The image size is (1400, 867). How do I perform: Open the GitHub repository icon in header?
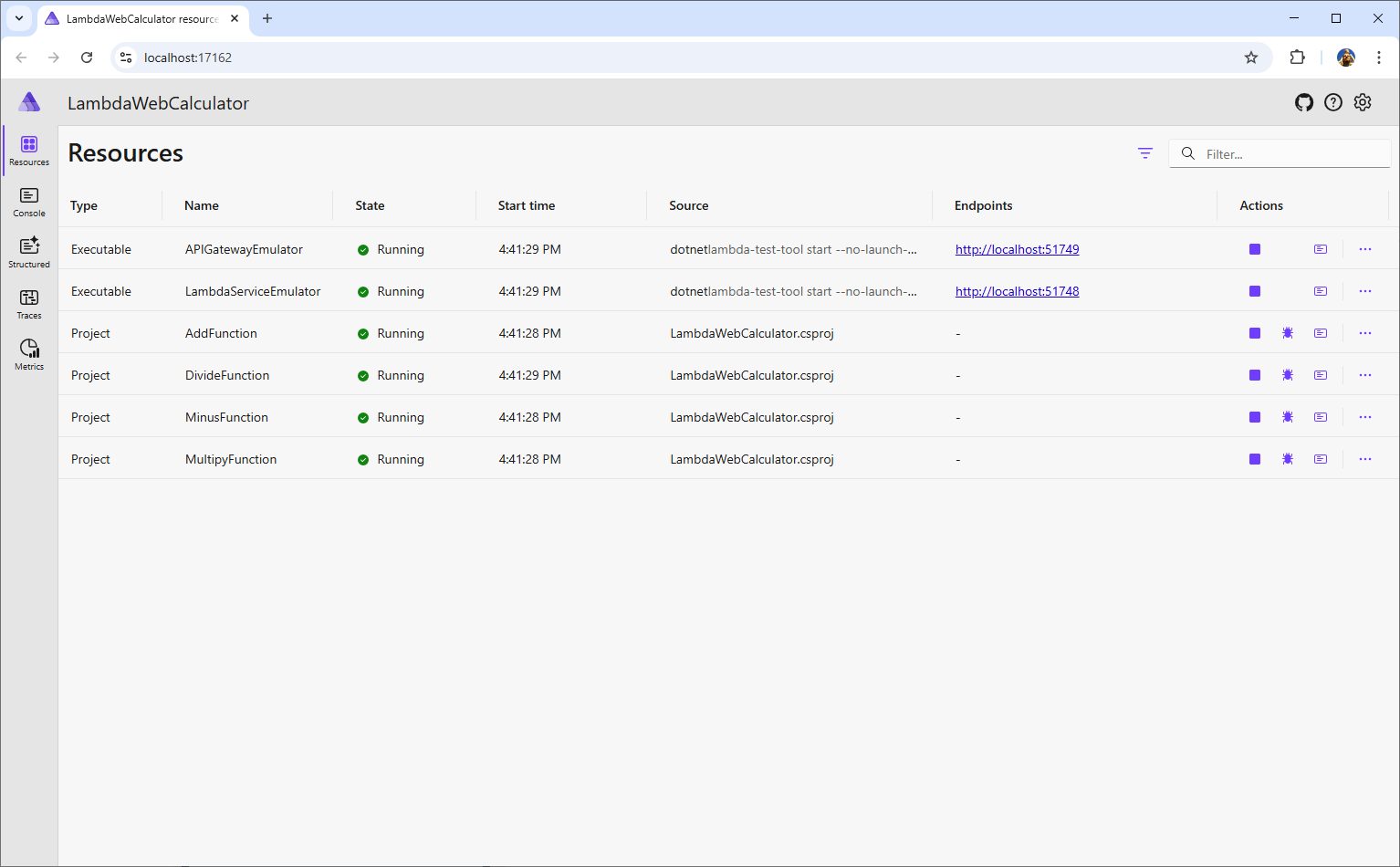coord(1304,102)
